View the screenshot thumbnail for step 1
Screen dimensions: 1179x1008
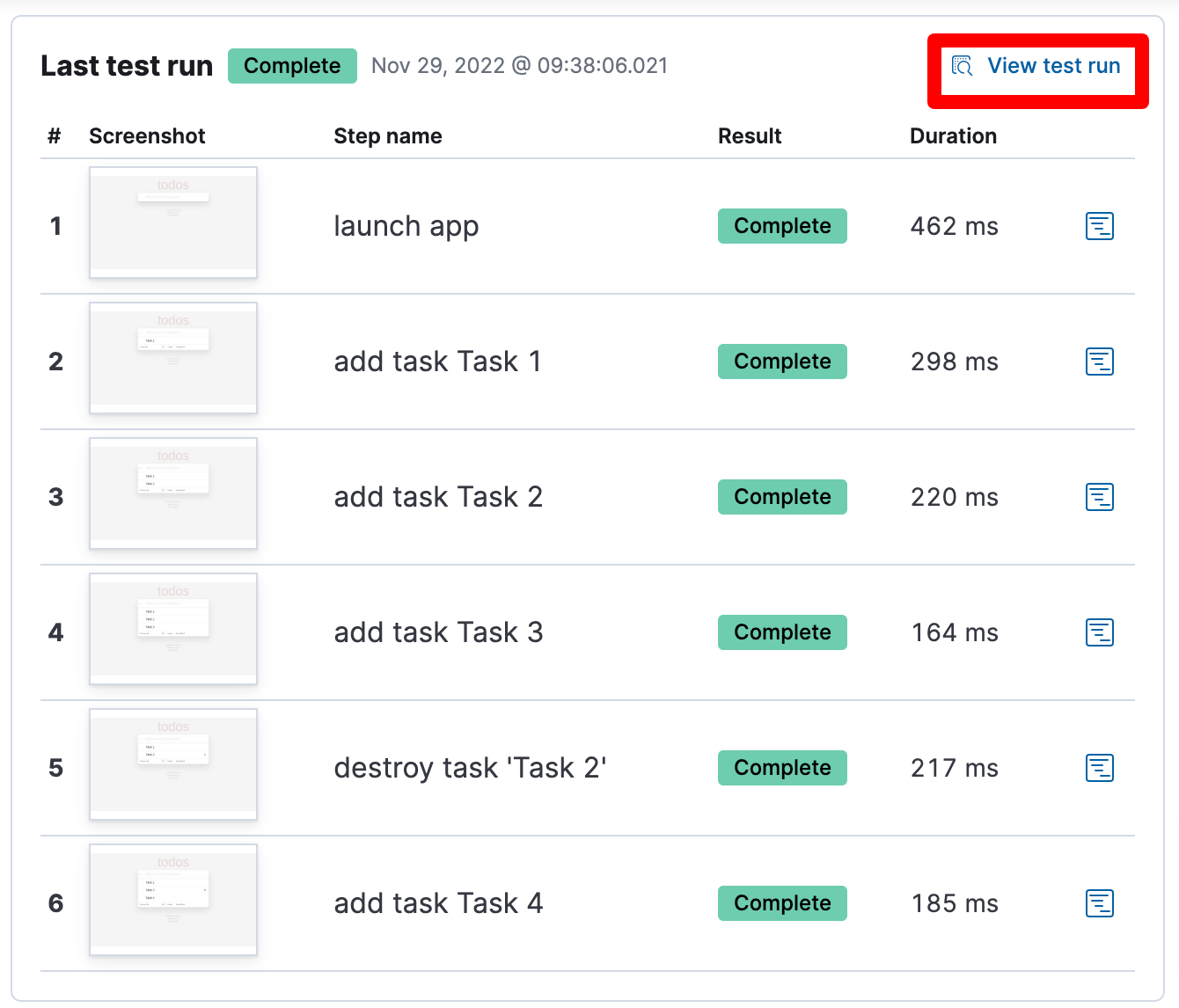[x=172, y=223]
